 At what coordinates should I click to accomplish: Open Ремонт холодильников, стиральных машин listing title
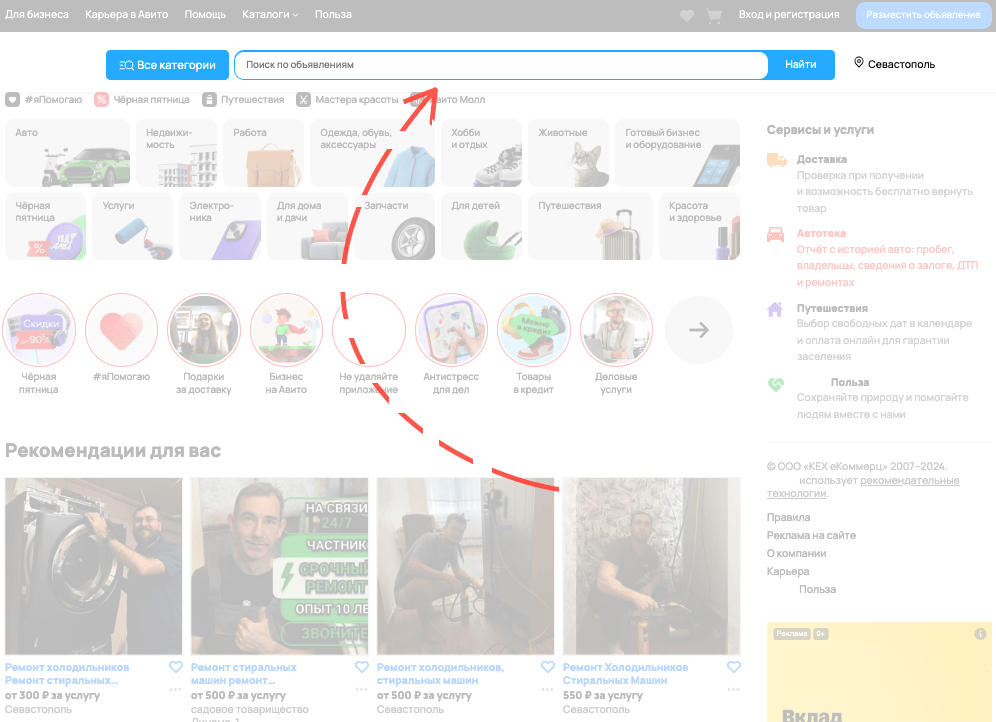[x=440, y=674]
